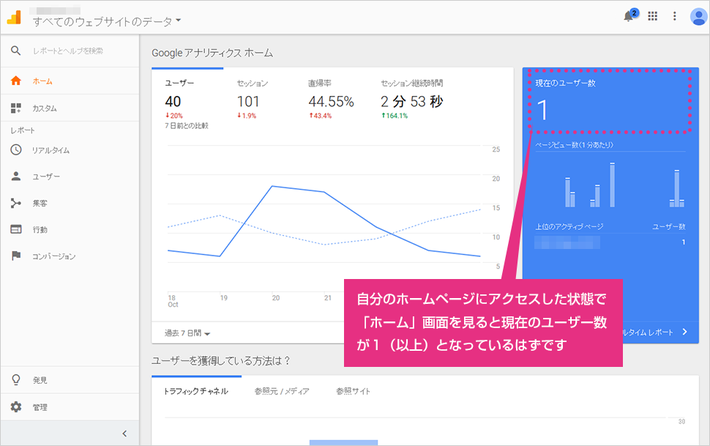
Task: Click the ページビュー数(1 分あたり) label
Action: [574, 145]
